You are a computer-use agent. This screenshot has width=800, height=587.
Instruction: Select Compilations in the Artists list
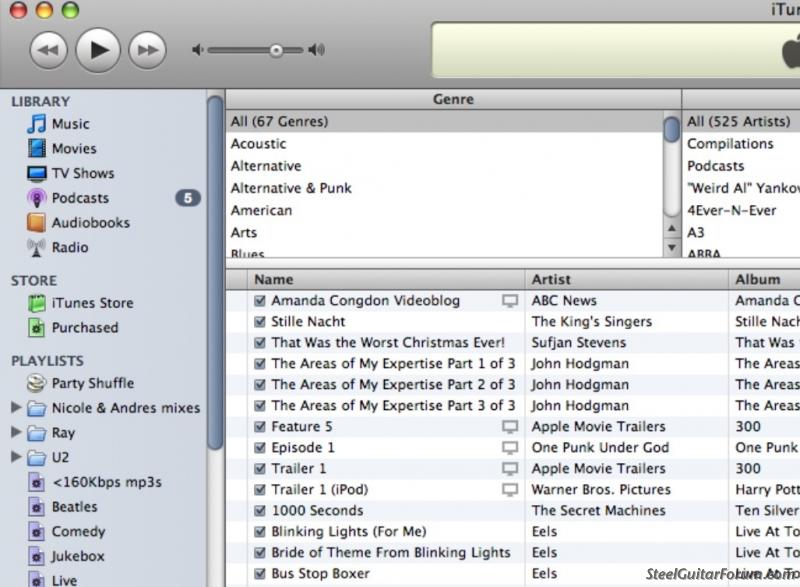click(x=741, y=144)
